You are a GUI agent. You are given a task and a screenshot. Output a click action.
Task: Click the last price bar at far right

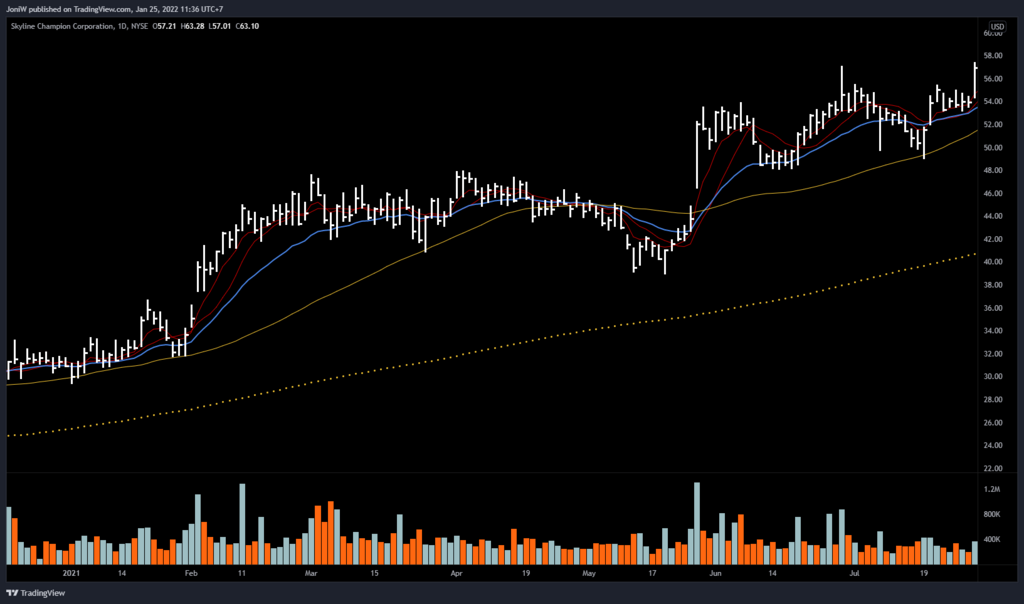point(975,78)
